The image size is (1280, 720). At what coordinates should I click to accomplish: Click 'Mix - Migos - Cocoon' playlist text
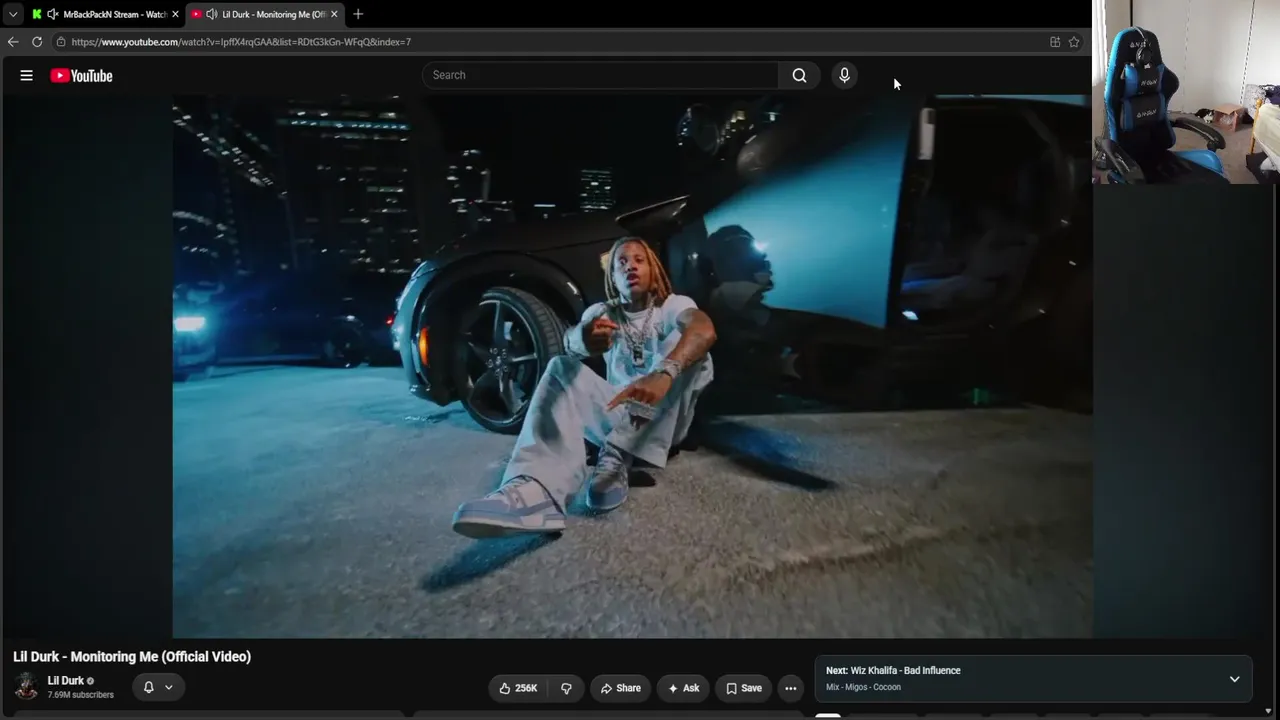tap(863, 687)
